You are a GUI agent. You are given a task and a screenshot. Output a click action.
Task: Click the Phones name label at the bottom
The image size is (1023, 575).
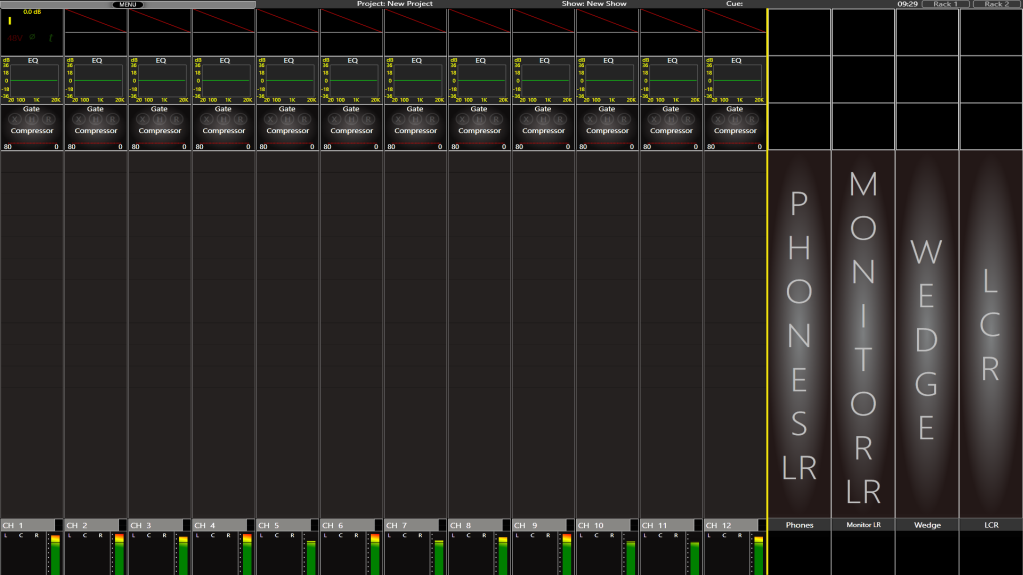point(799,525)
